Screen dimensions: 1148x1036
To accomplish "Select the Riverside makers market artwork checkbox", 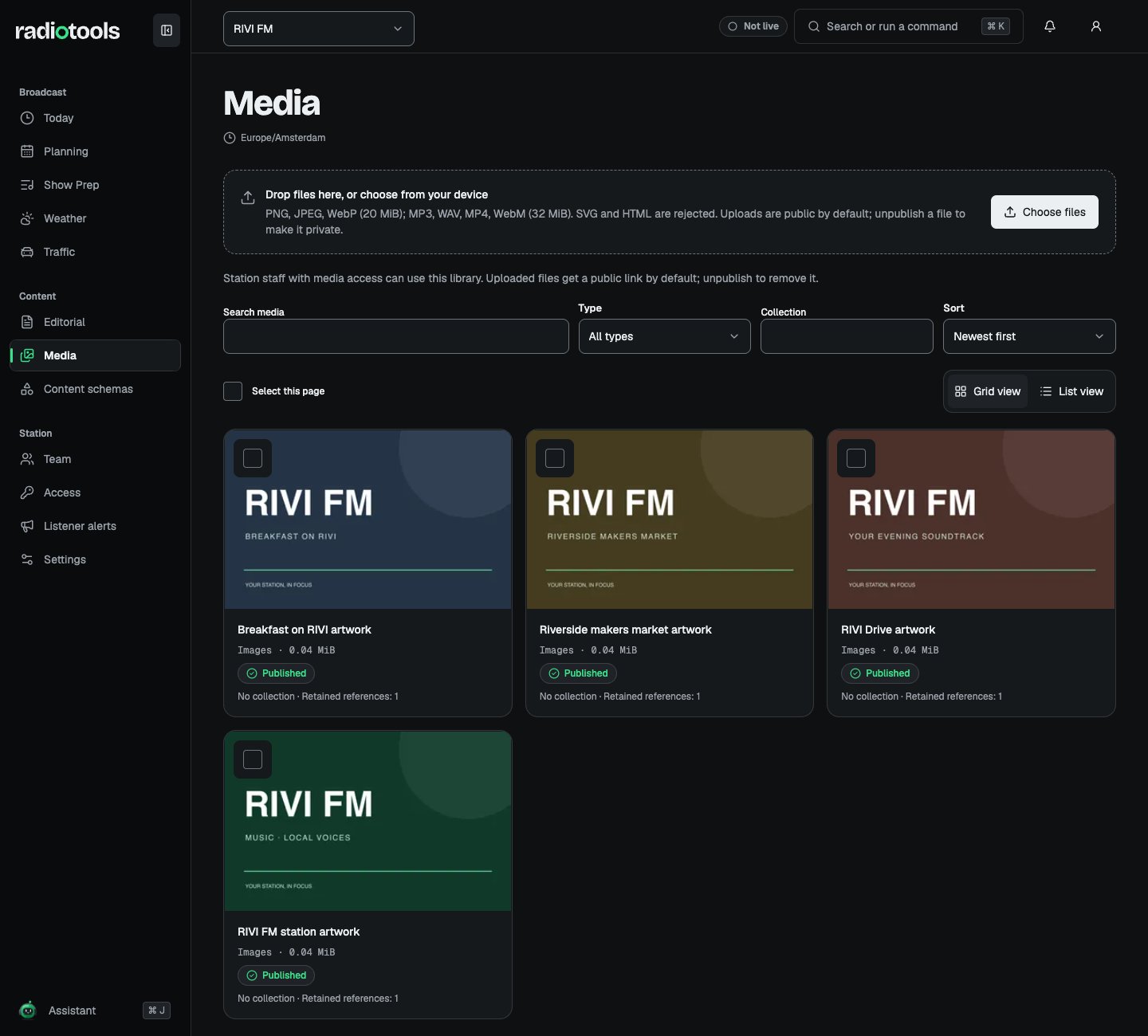I will coord(555,458).
